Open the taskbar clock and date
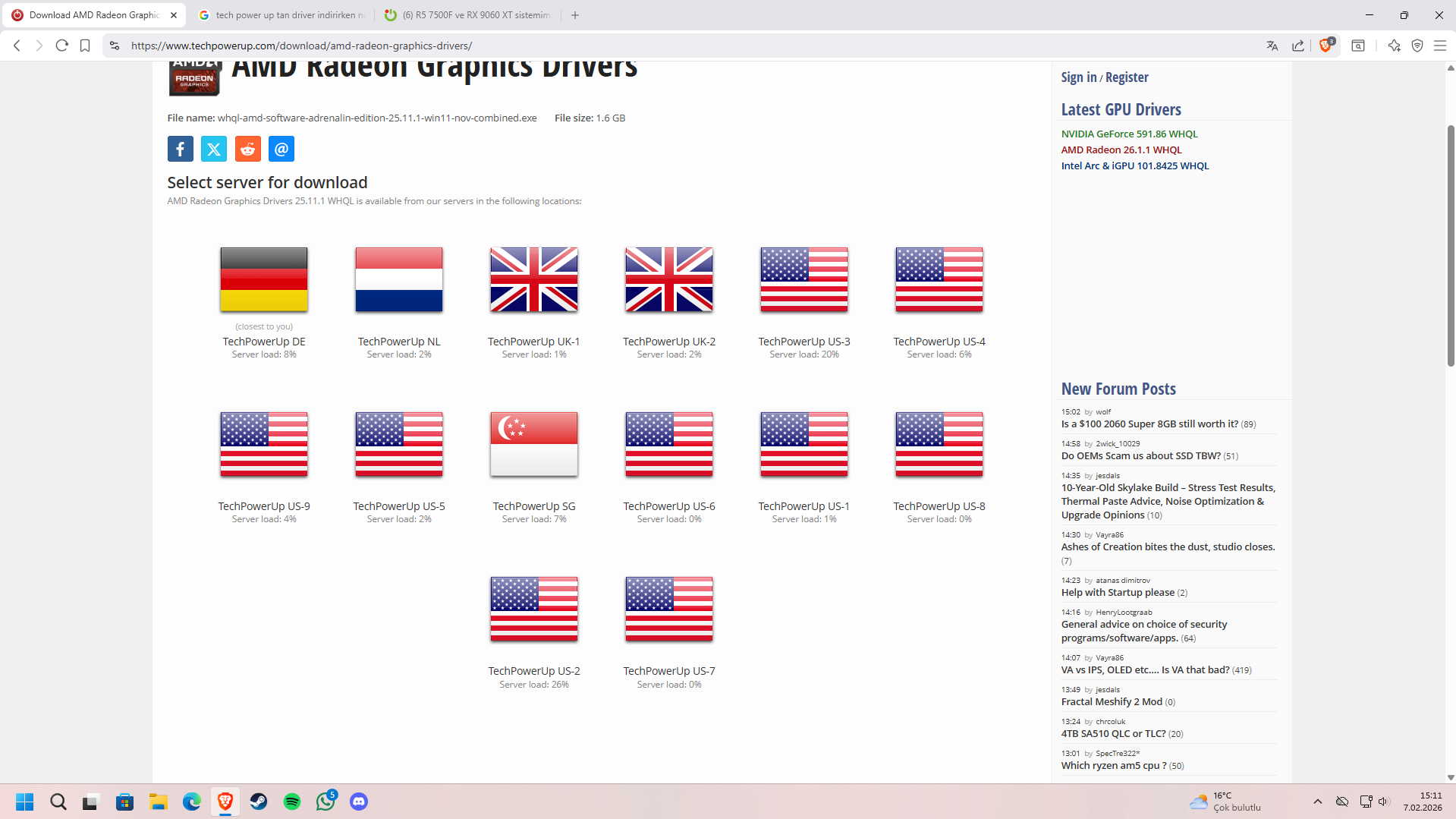 (1422, 802)
